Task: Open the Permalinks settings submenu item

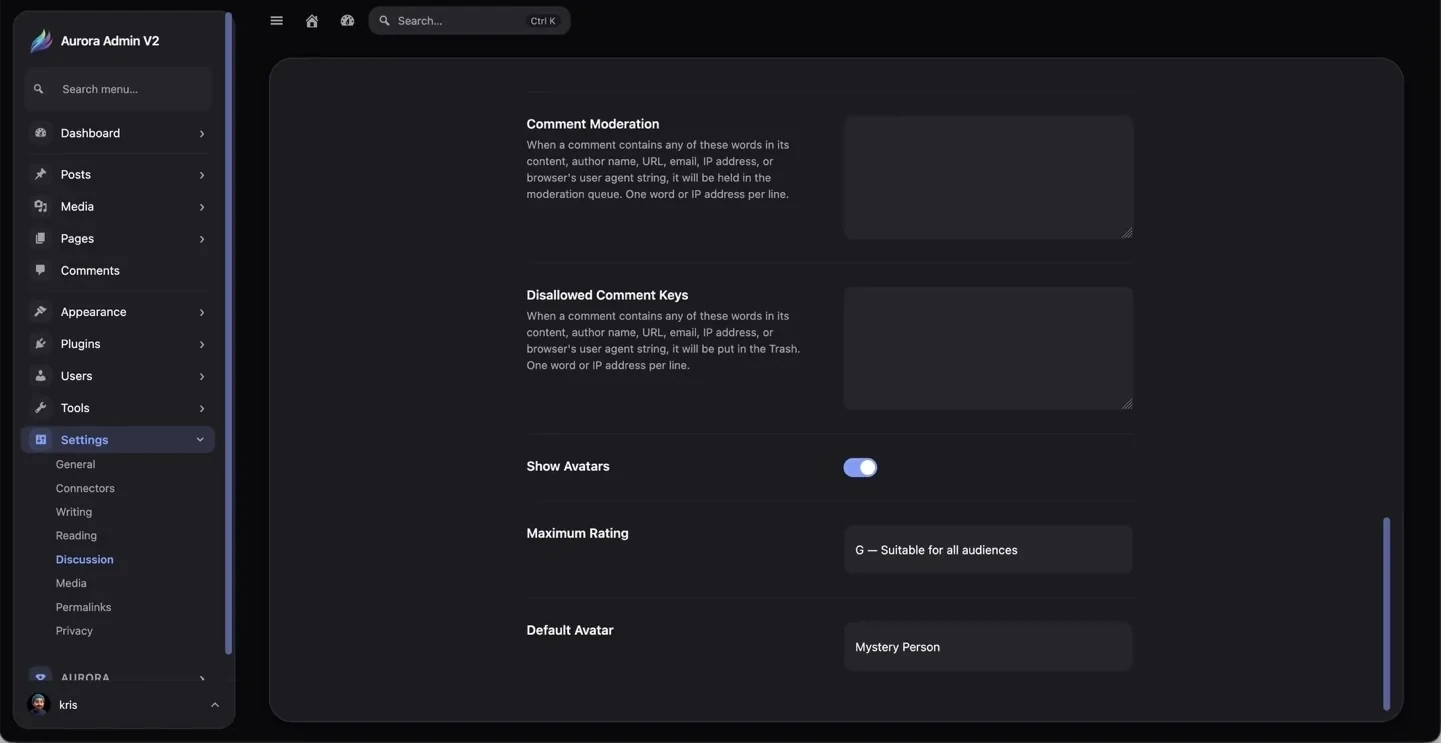Action: pos(83,607)
